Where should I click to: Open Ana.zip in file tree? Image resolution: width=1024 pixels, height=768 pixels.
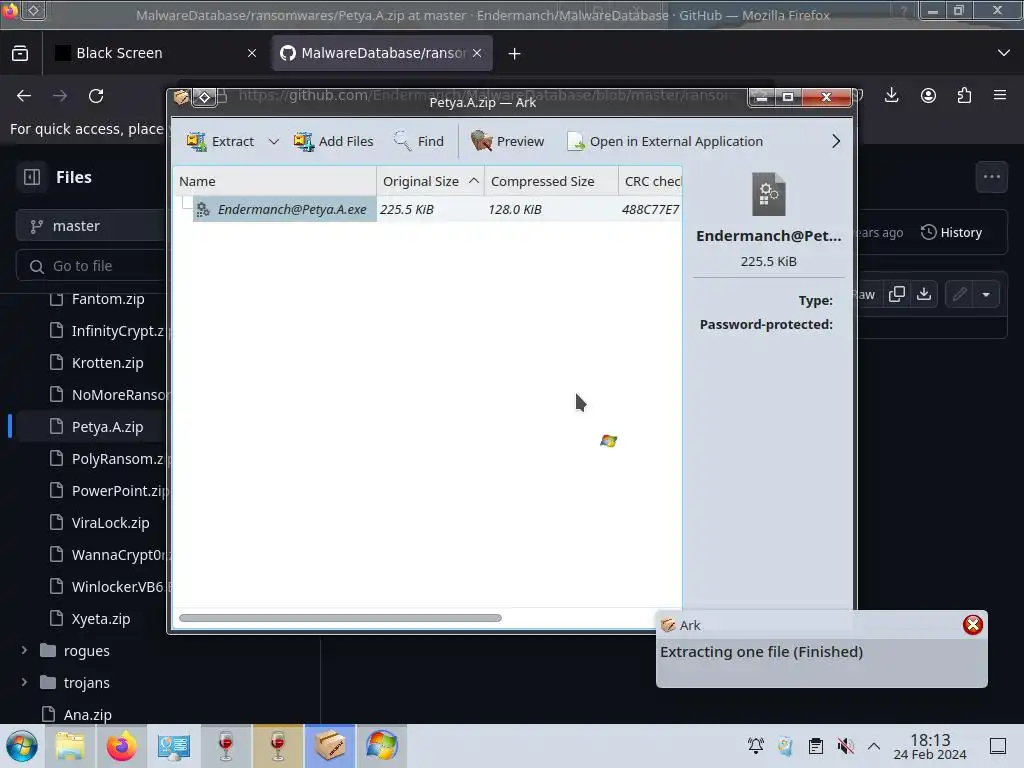[x=88, y=715]
